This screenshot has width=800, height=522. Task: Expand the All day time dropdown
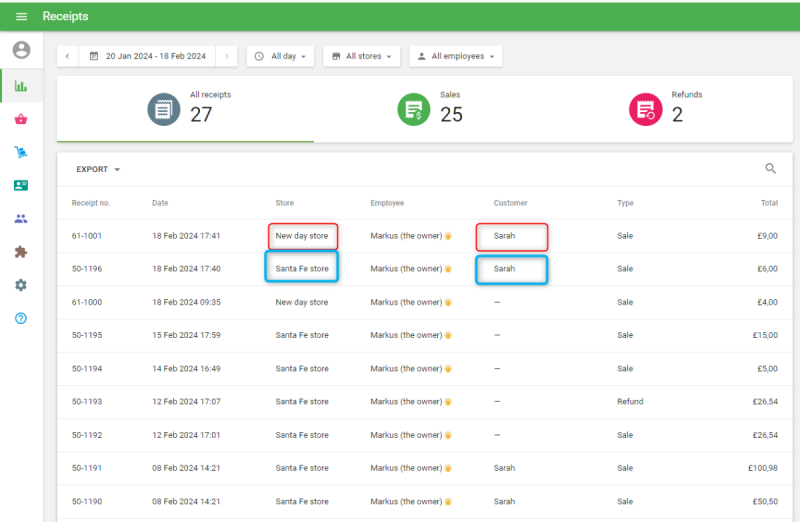280,56
